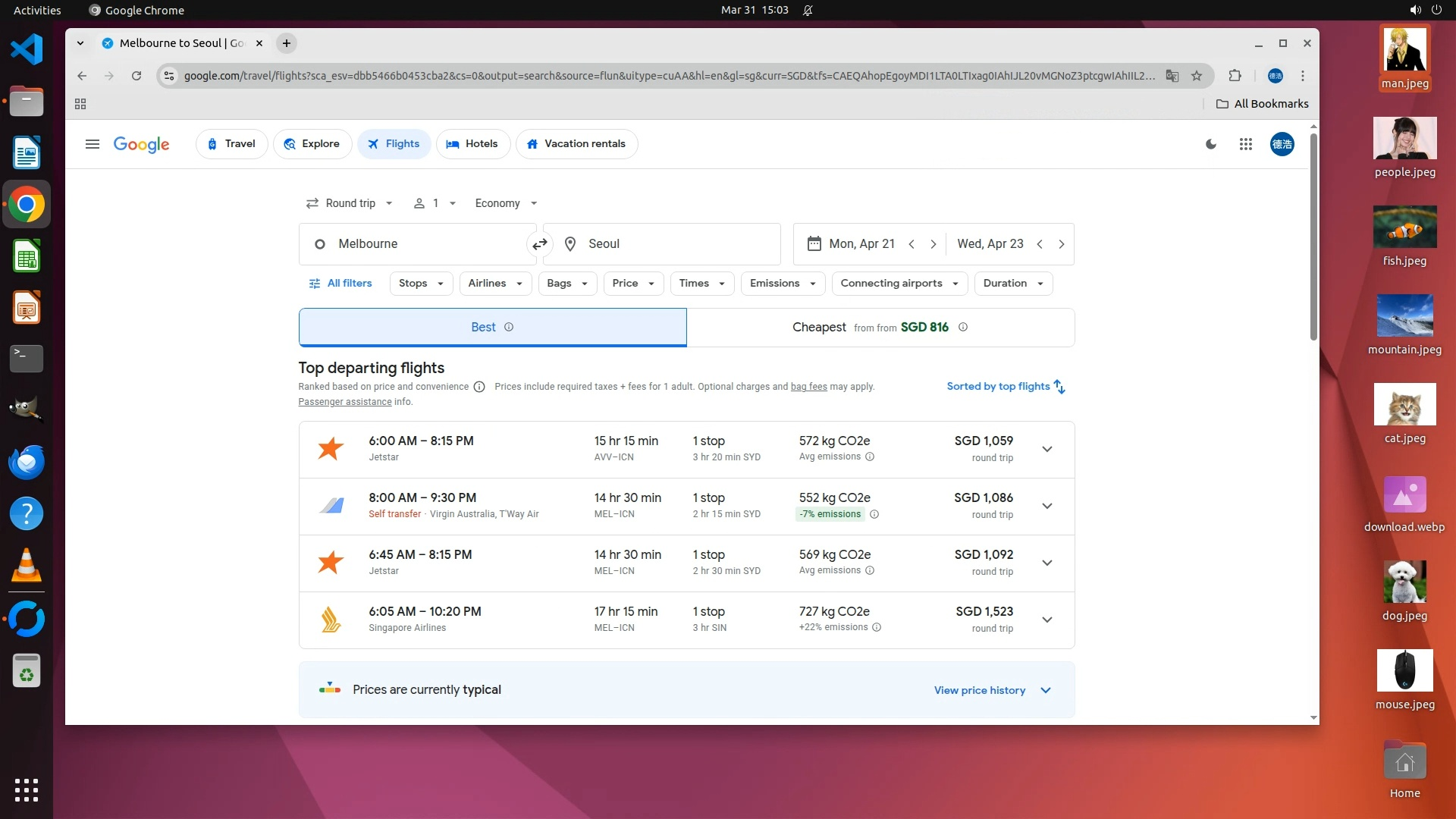The width and height of the screenshot is (1456, 819).
Task: Advance departure date to next day
Action: tap(934, 244)
